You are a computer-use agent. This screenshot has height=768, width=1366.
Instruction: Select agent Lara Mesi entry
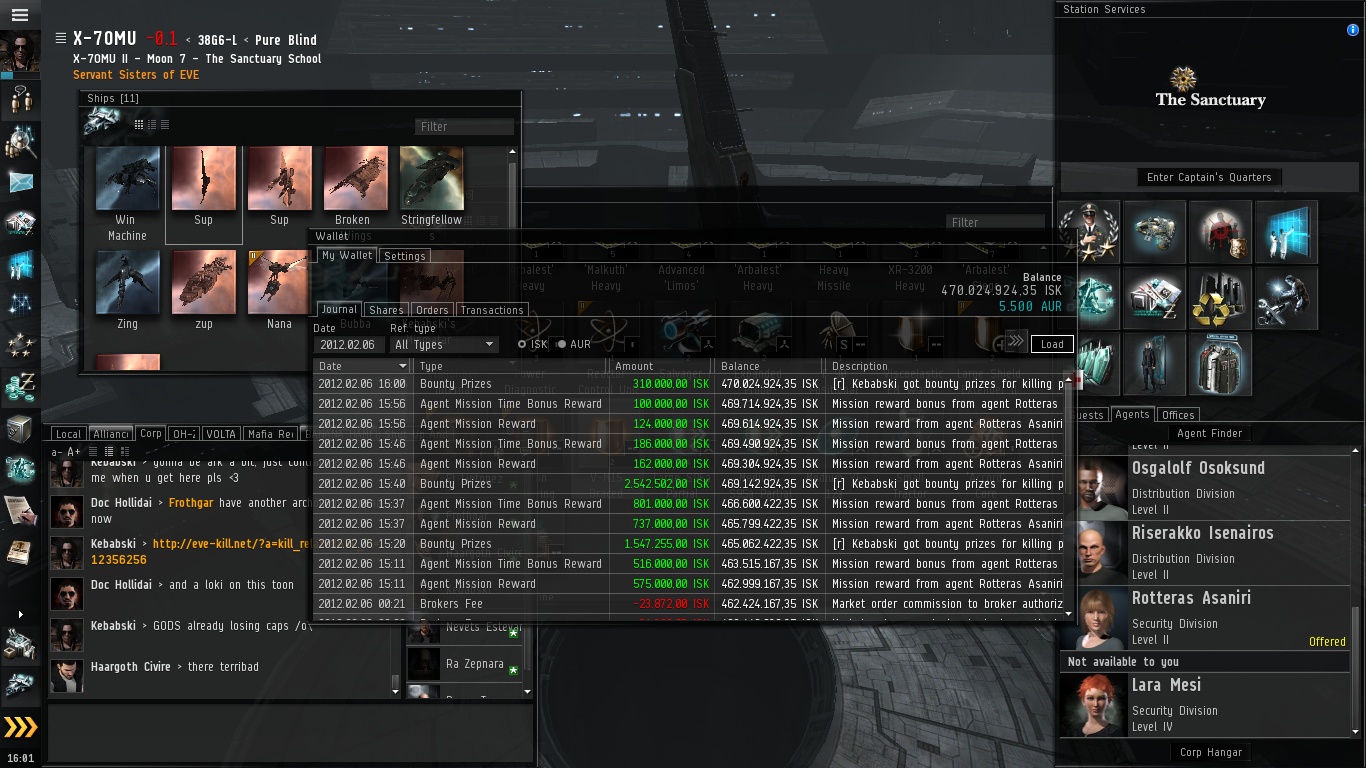[1207, 704]
